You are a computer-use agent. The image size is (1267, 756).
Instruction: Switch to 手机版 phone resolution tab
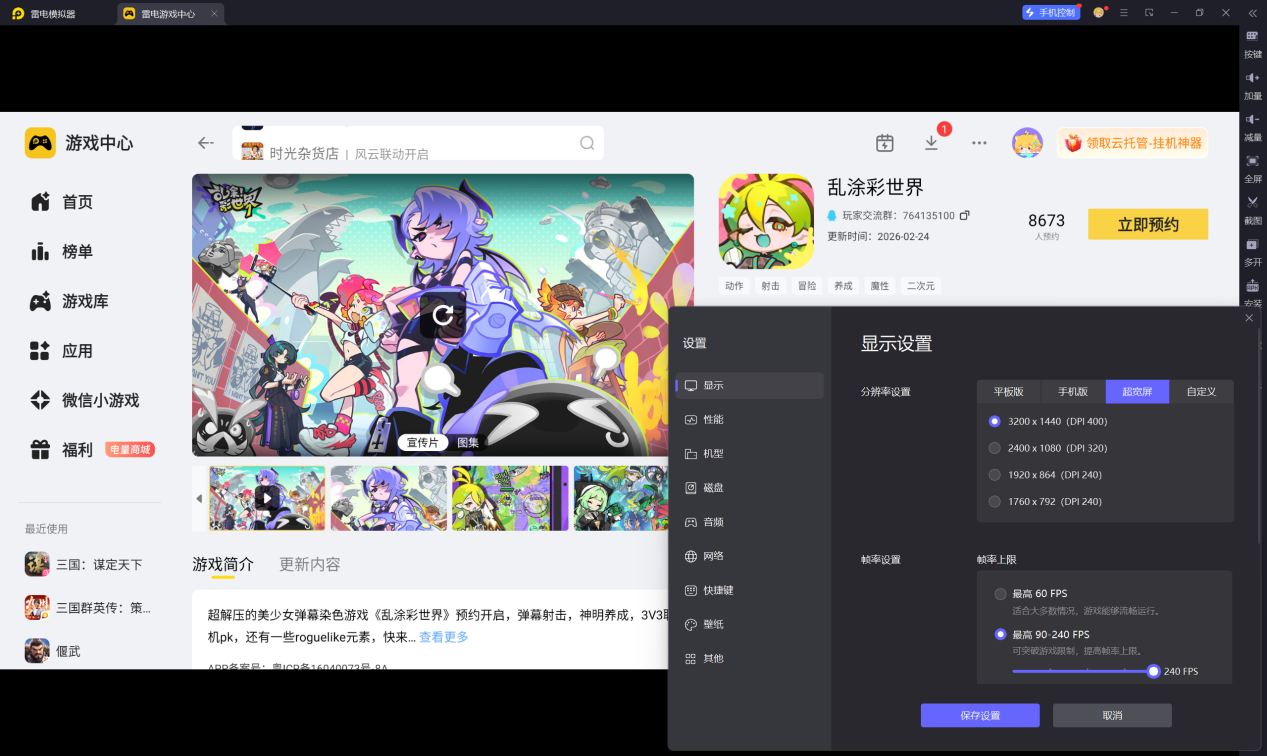pos(1074,392)
